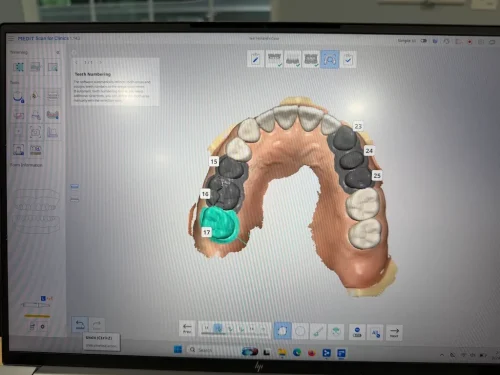Click the blue clear numbering icon

pyautogui.click(x=357, y=332)
